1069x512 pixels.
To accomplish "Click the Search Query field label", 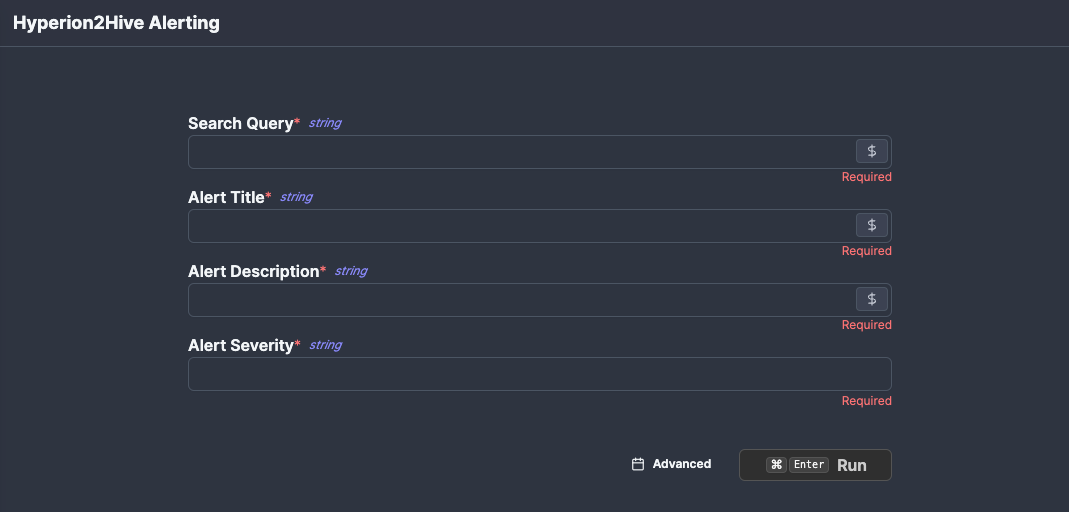I will [240, 124].
